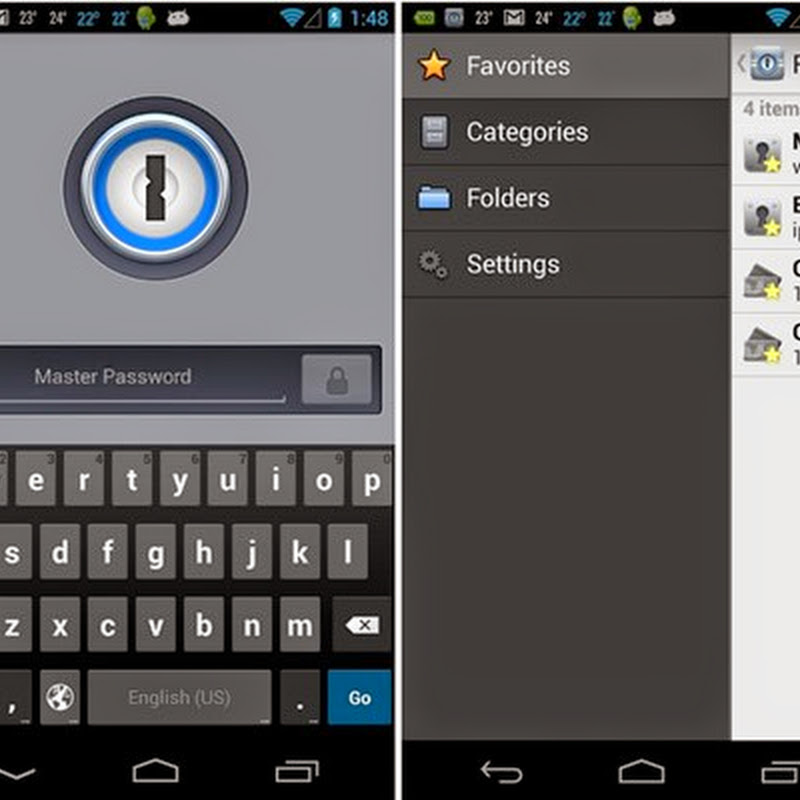
Task: Open the Settings menu item
Action: (566, 264)
